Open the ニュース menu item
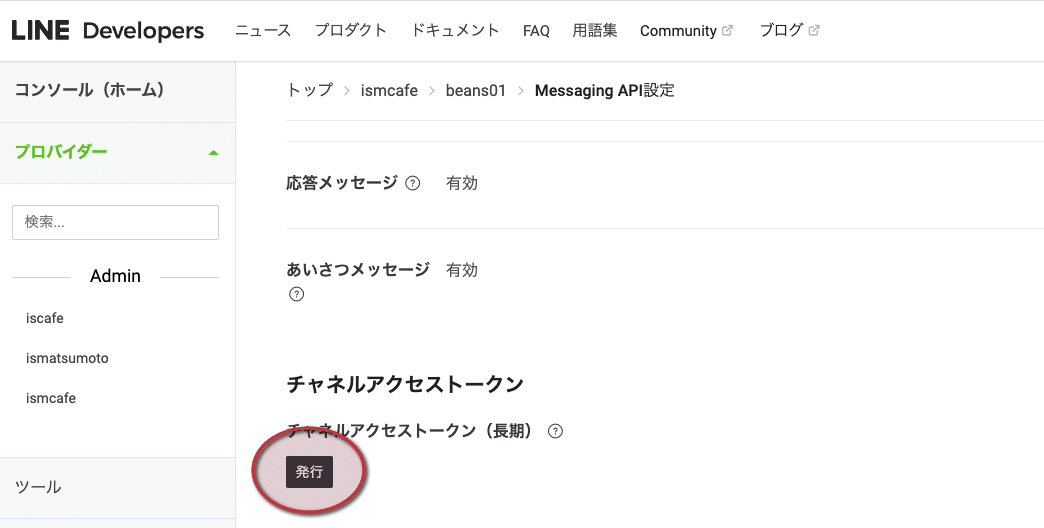The width and height of the screenshot is (1044, 528). tap(263, 31)
